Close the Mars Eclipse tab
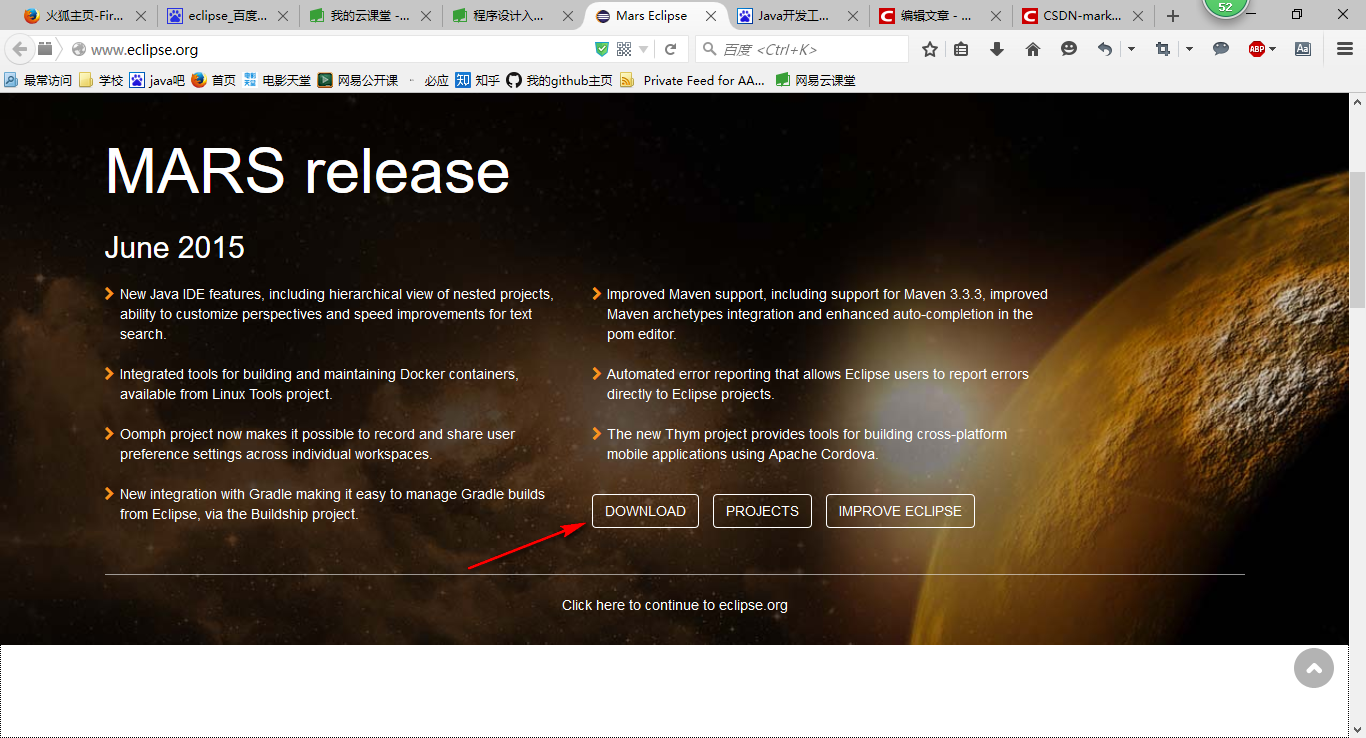This screenshot has height=738, width=1366. pos(711,16)
